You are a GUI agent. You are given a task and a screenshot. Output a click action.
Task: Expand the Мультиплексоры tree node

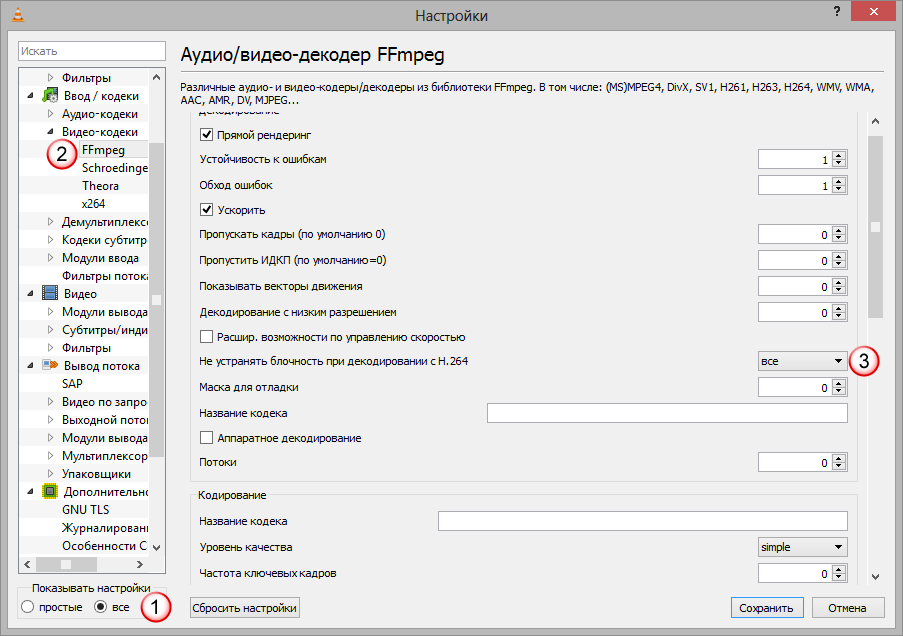coord(50,455)
